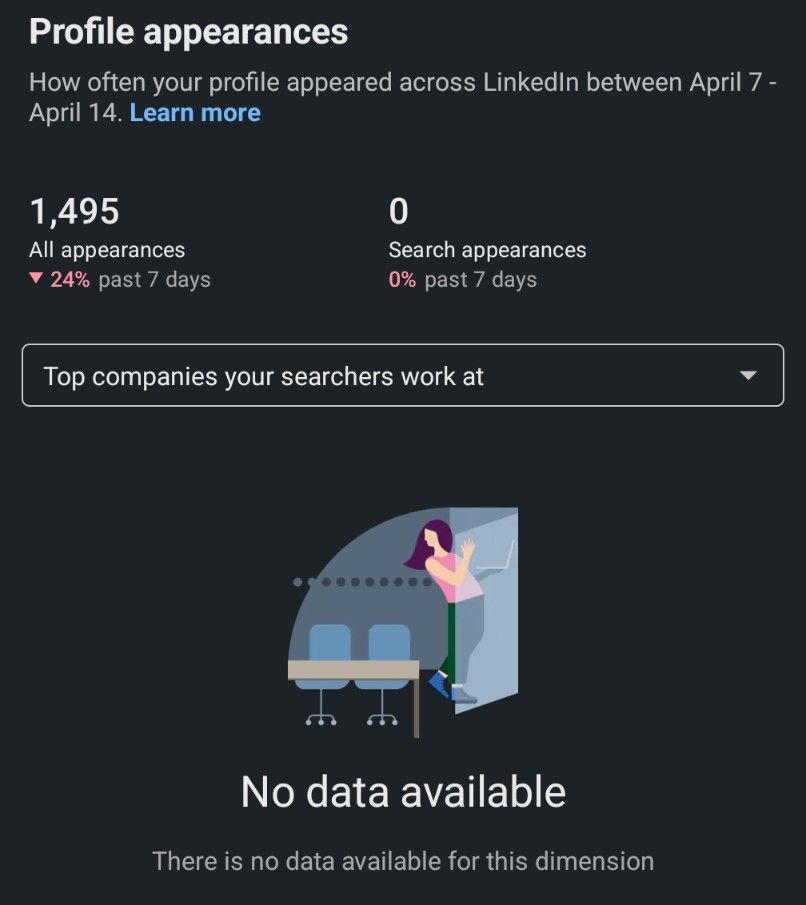806x905 pixels.
Task: Click the 0% search change indicator
Action: [x=402, y=280]
